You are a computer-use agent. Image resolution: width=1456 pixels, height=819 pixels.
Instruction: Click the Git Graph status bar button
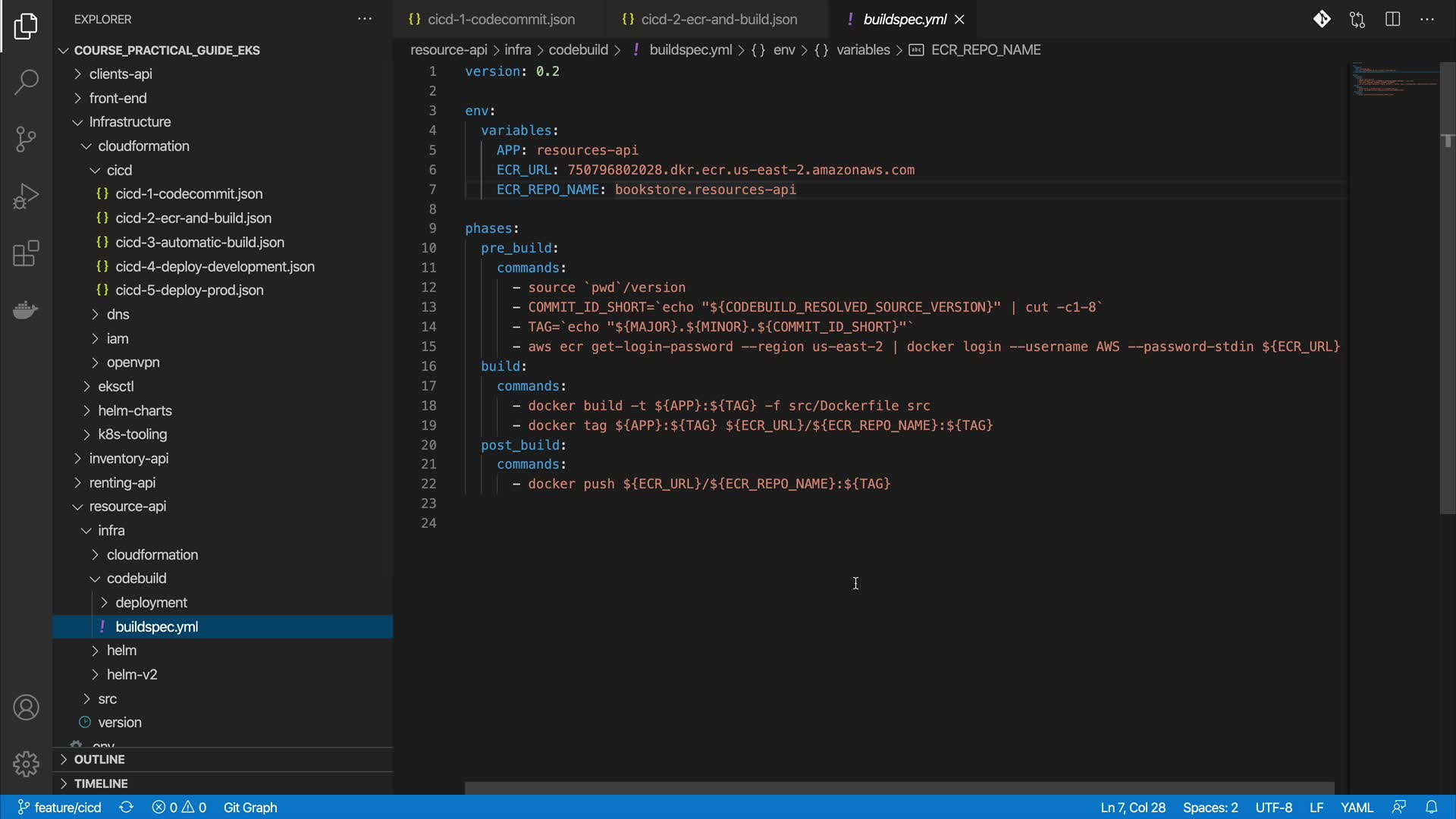click(x=250, y=807)
